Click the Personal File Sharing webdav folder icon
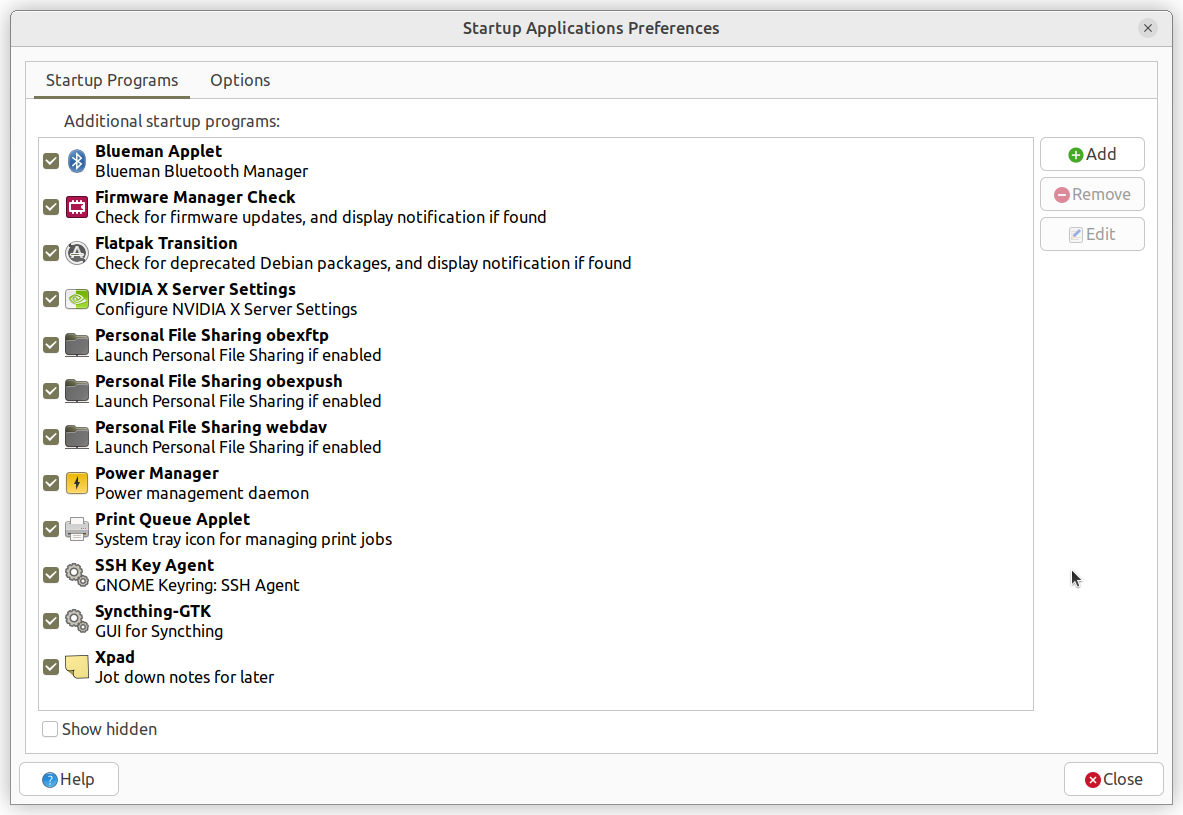 pos(77,437)
